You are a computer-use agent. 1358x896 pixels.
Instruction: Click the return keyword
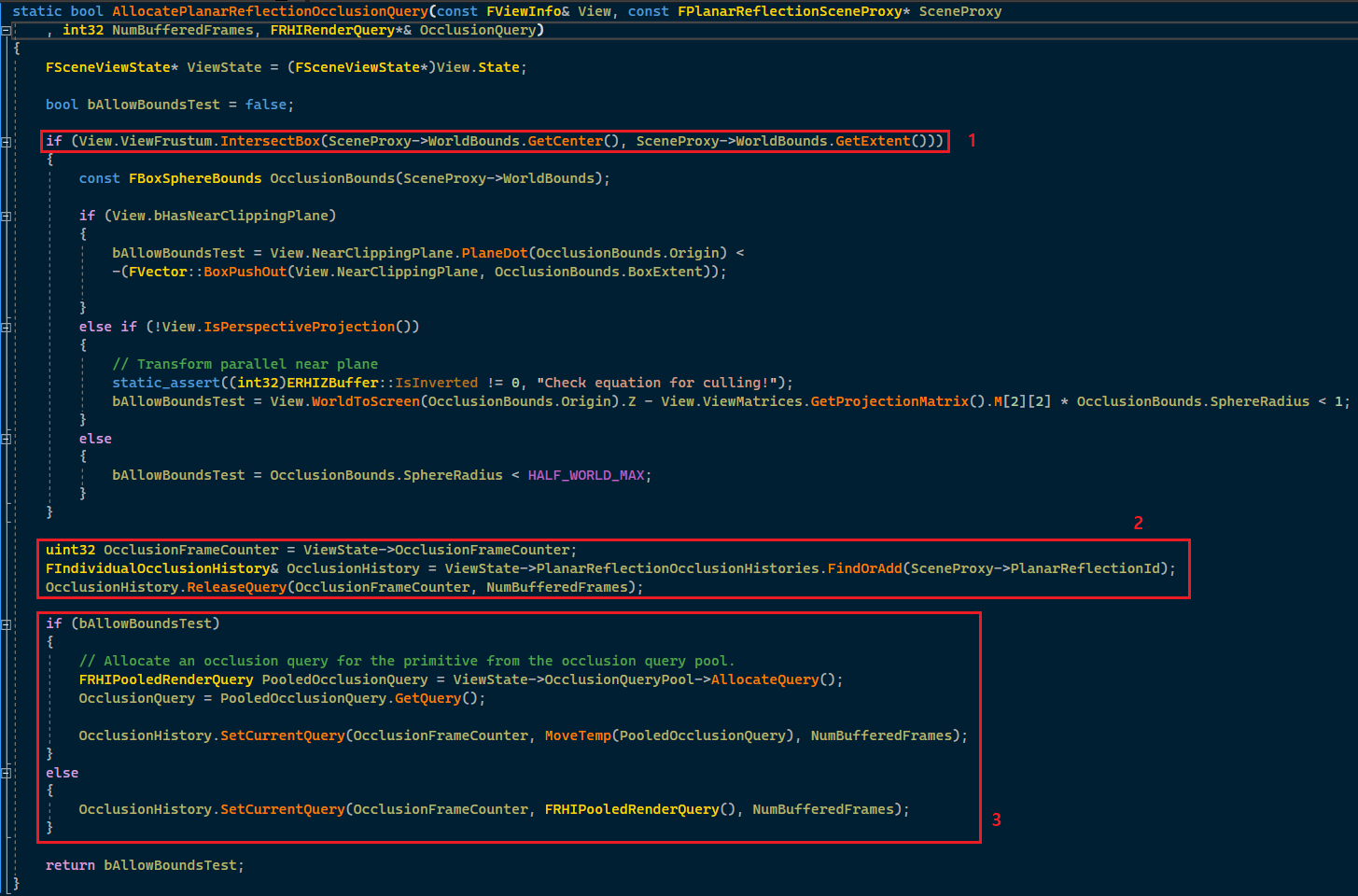click(x=71, y=865)
